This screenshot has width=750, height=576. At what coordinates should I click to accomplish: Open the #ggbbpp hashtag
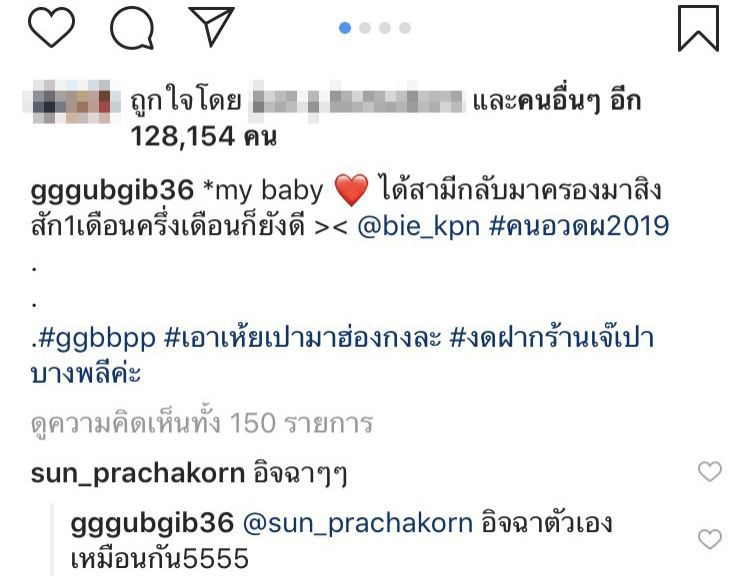pyautogui.click(x=96, y=339)
